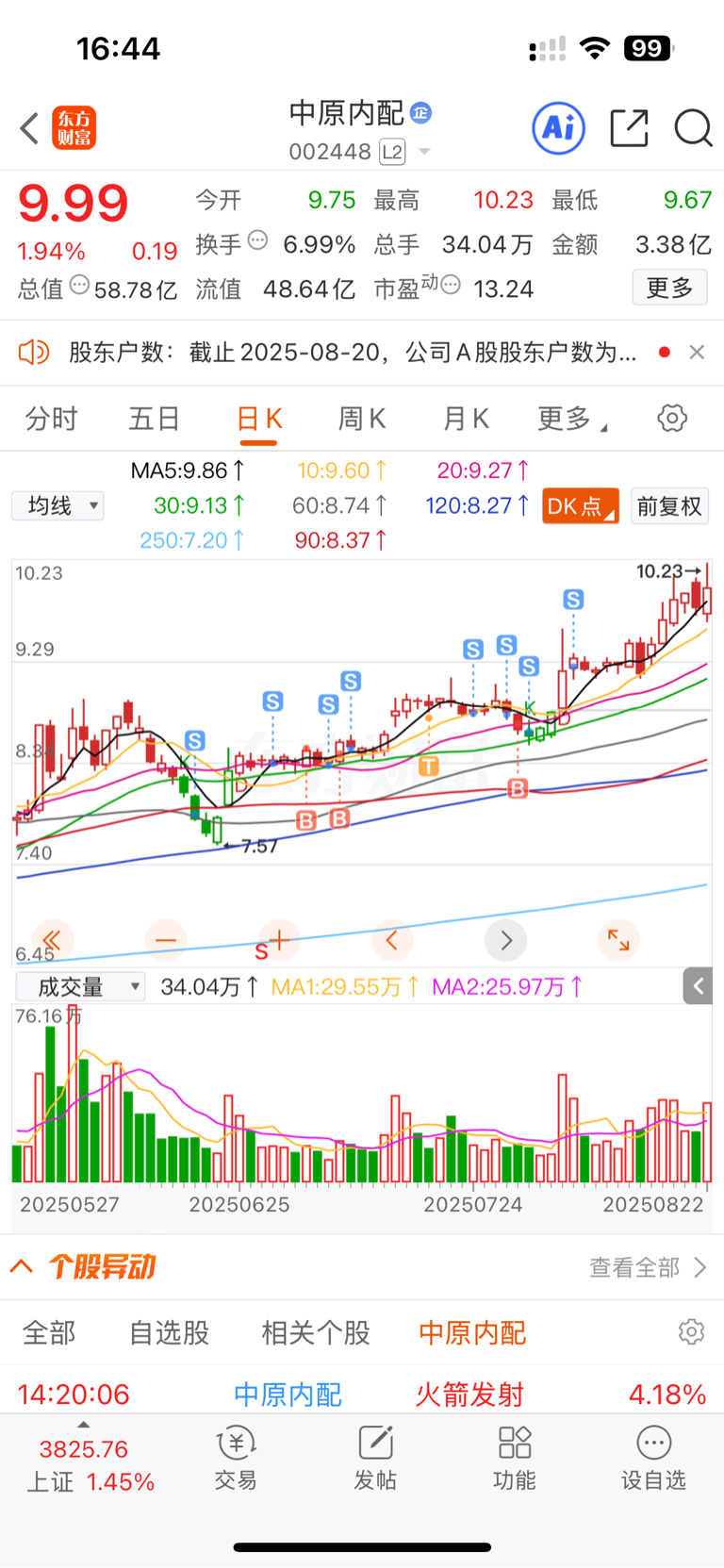Tap the 发帖 bottom bar icon

pos(375,1458)
